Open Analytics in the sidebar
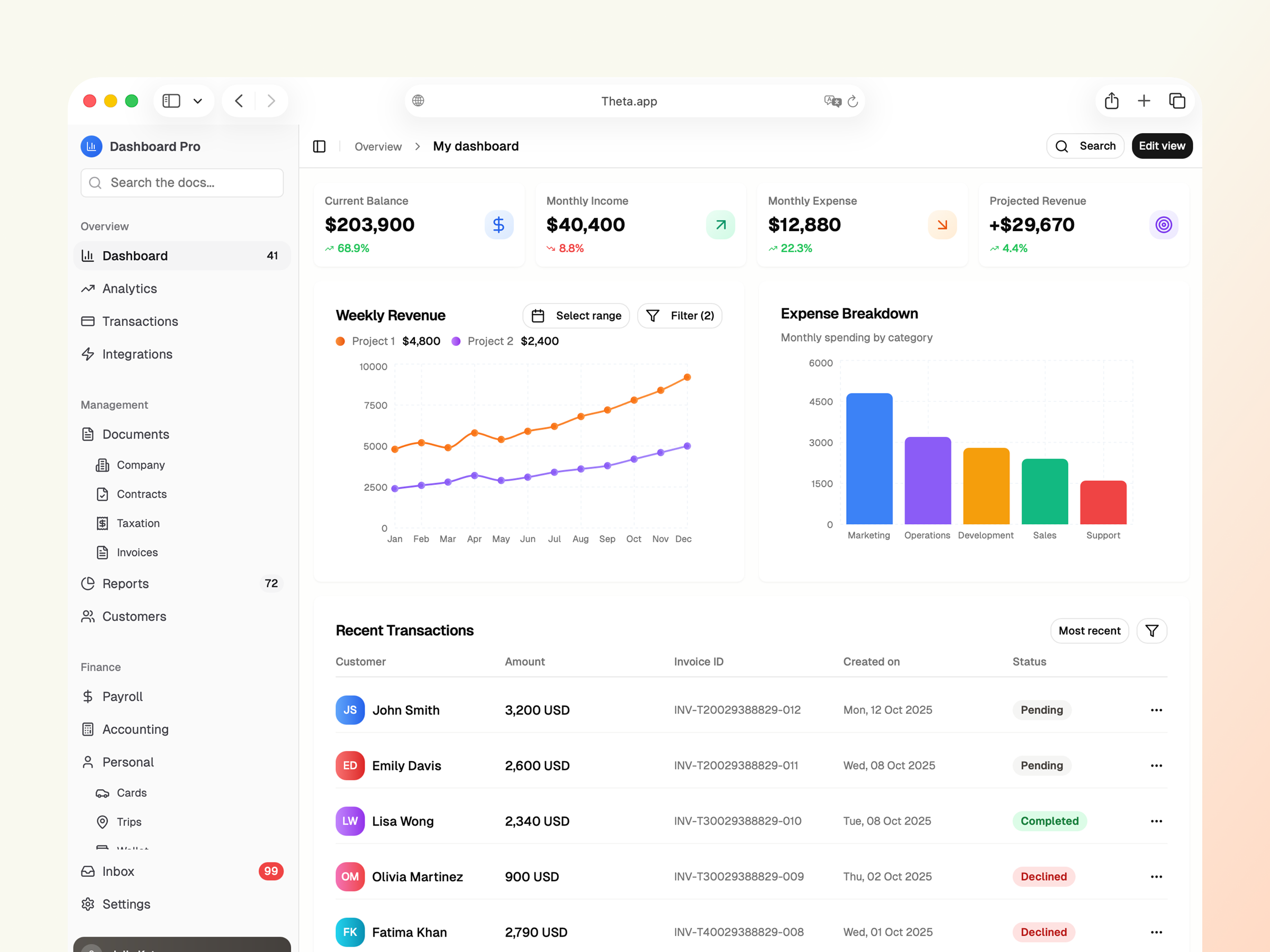The height and width of the screenshot is (952, 1270). click(129, 289)
